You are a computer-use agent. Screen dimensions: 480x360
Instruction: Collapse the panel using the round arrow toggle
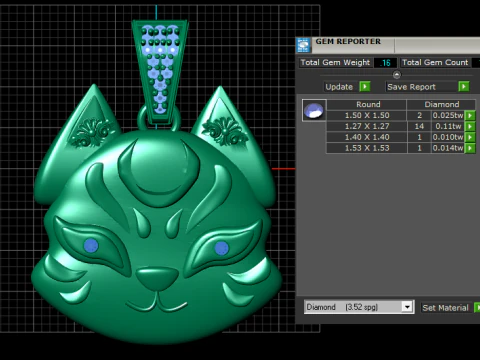[397, 75]
